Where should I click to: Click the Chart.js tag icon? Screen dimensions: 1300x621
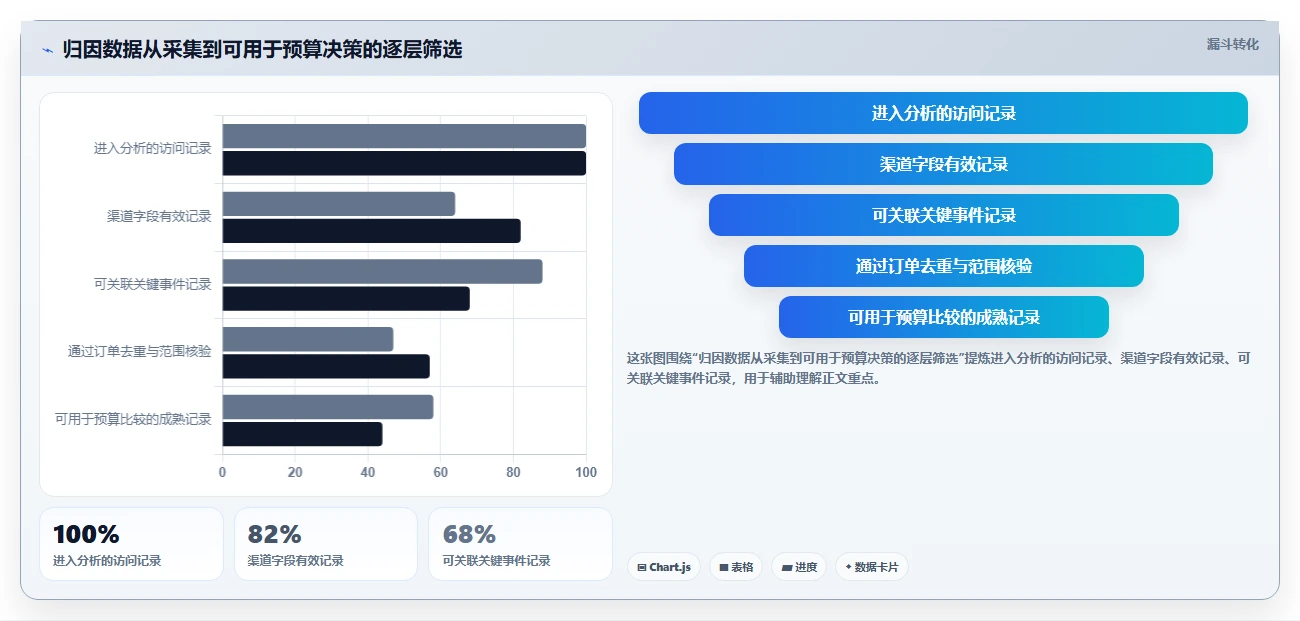[642, 568]
